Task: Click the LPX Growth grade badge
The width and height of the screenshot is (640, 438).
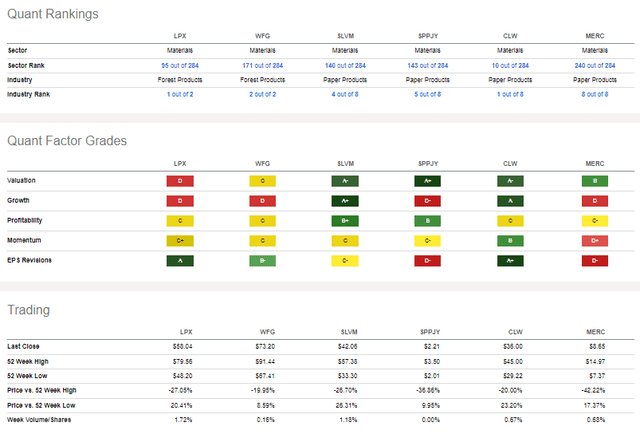Action: (x=180, y=201)
